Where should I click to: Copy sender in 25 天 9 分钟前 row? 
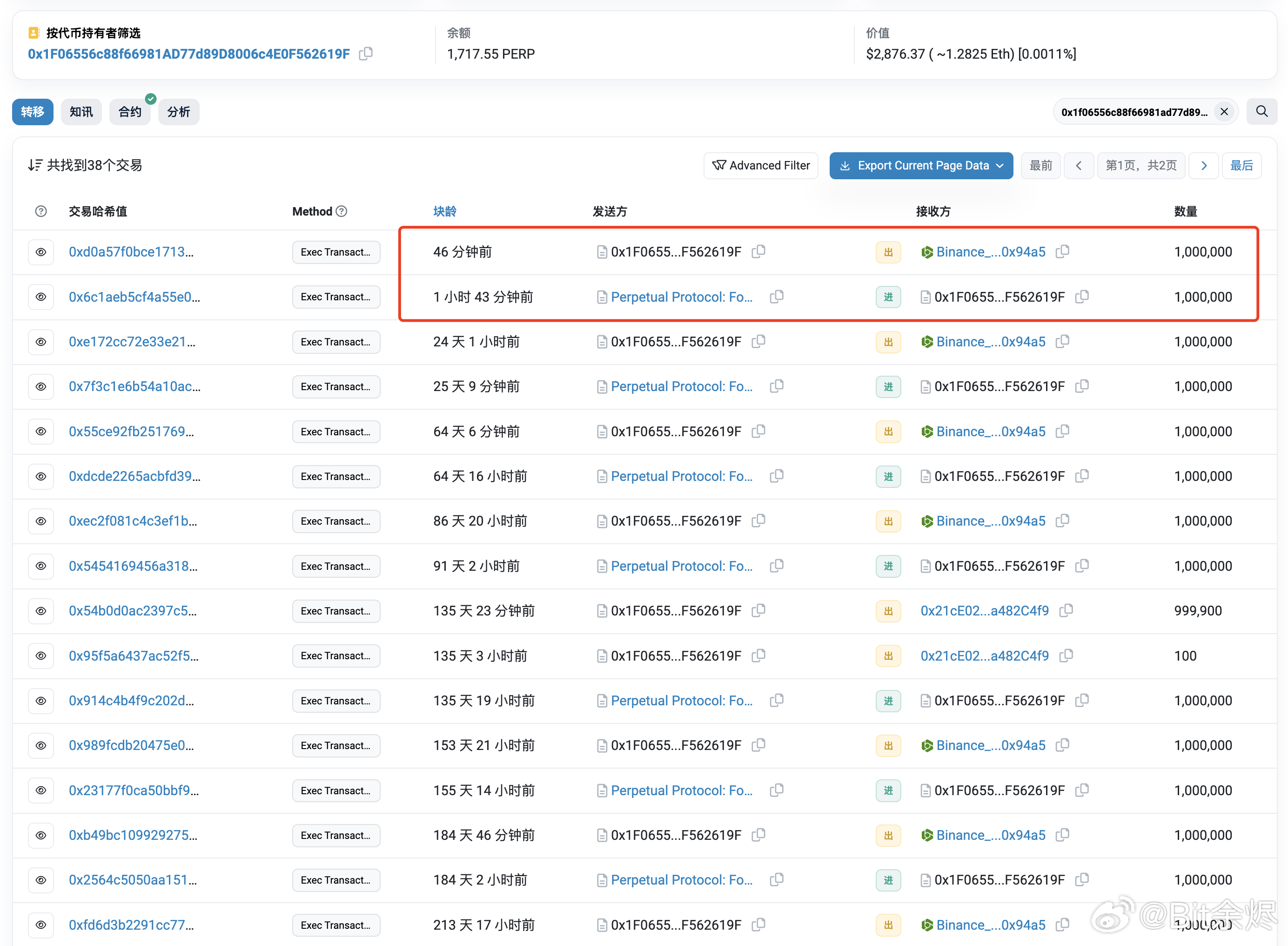(777, 386)
